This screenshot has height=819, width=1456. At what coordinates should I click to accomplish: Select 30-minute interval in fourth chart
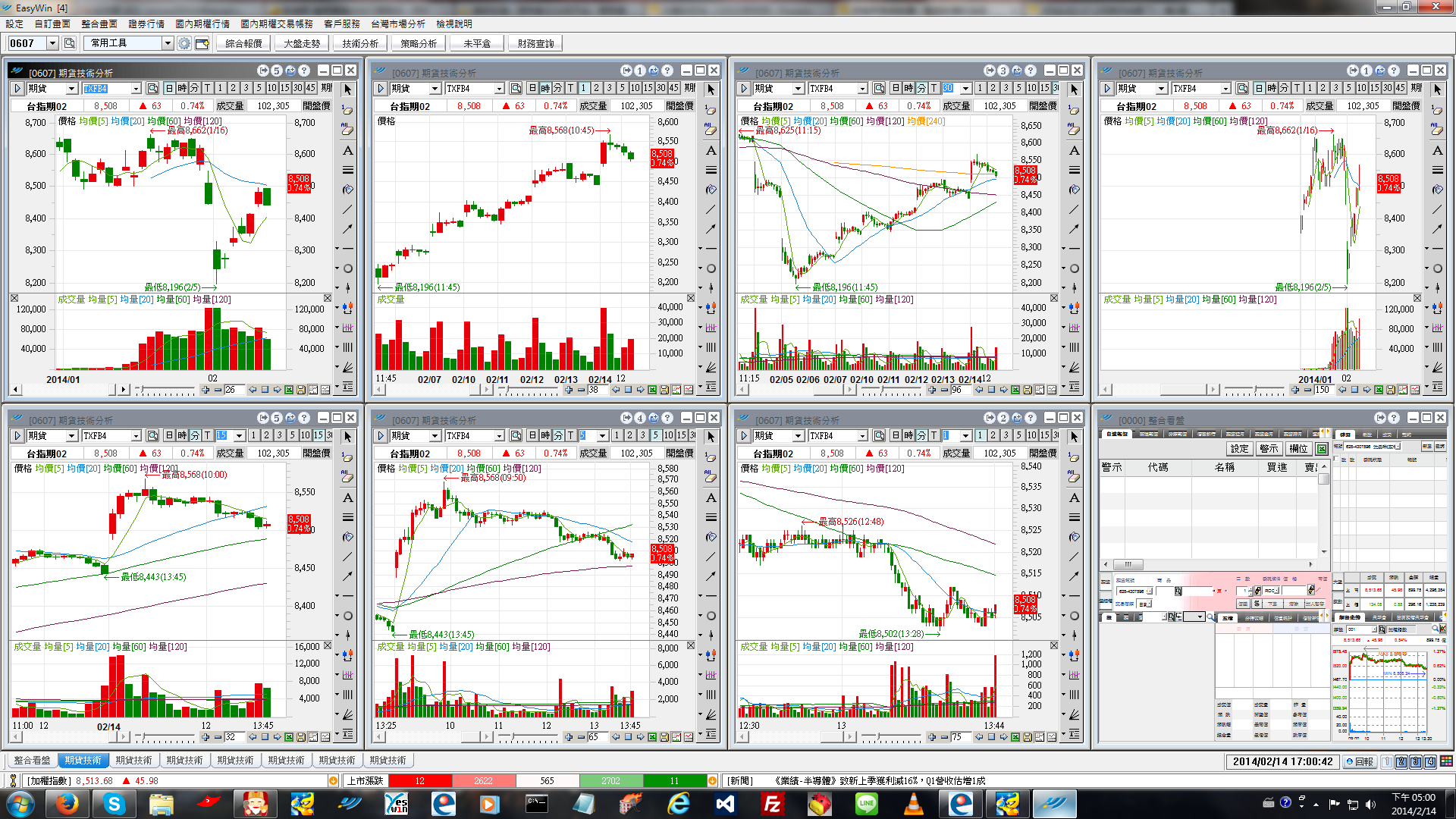point(1387,89)
